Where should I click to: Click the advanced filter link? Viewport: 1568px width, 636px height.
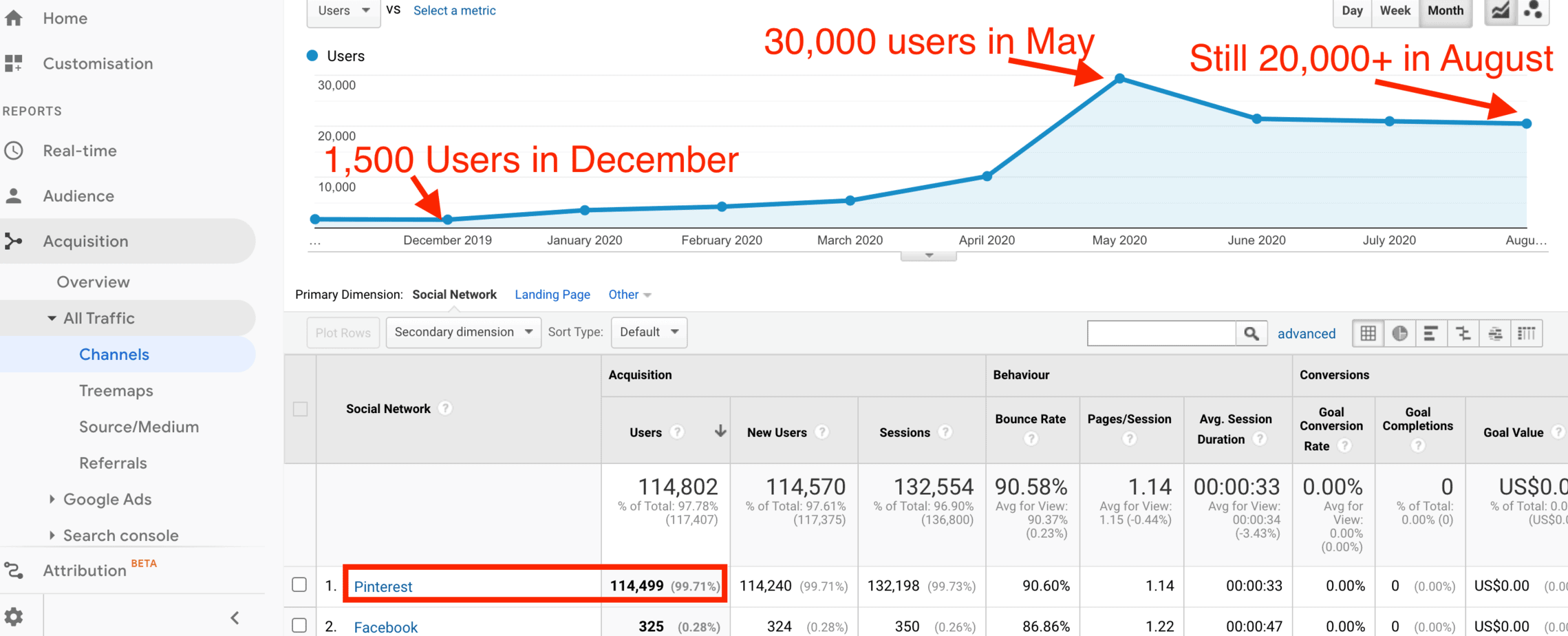click(x=1307, y=334)
